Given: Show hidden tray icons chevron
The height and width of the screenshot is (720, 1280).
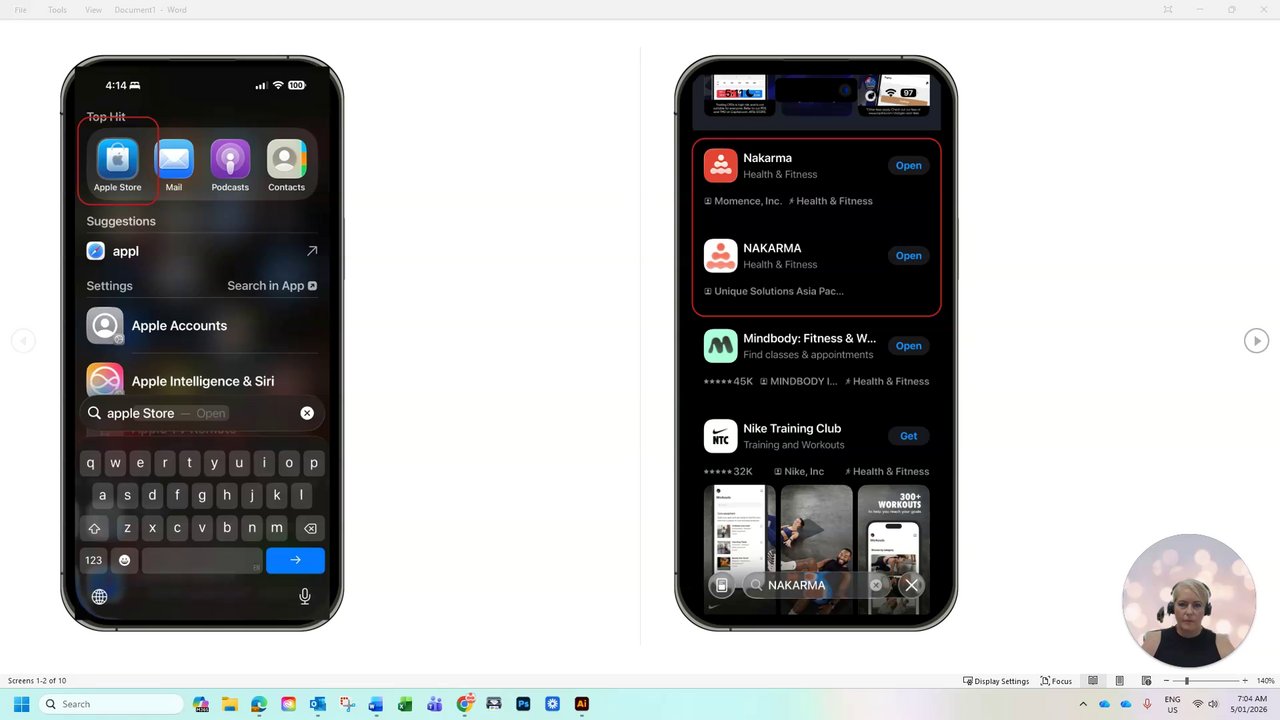Looking at the screenshot, I should (x=1083, y=704).
